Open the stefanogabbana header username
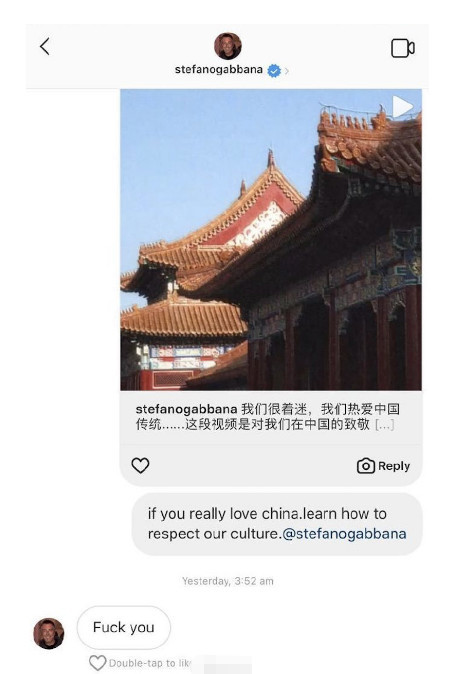The image size is (461, 674). tap(218, 70)
